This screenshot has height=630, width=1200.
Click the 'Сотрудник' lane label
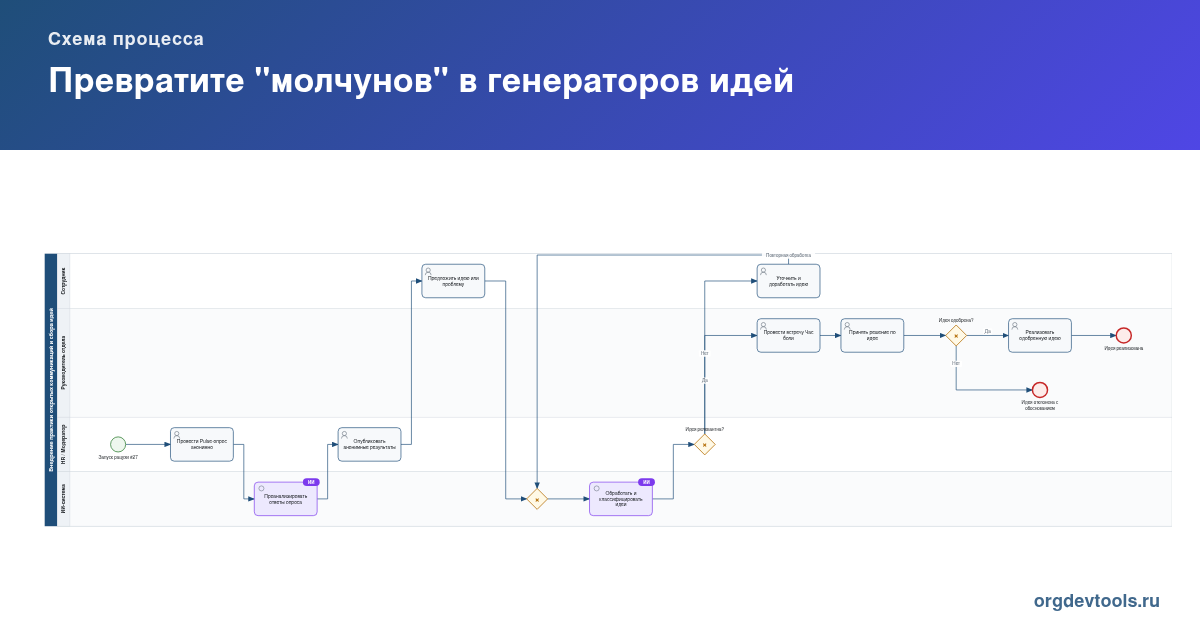click(64, 281)
